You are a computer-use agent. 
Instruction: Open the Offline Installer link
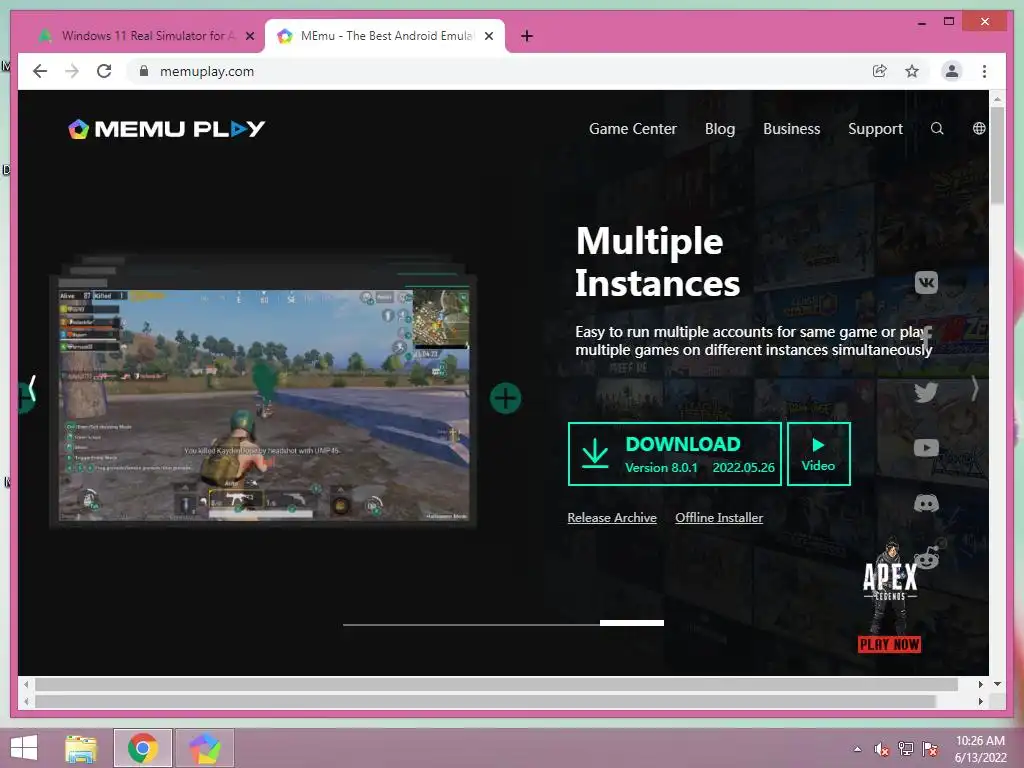pyautogui.click(x=719, y=517)
